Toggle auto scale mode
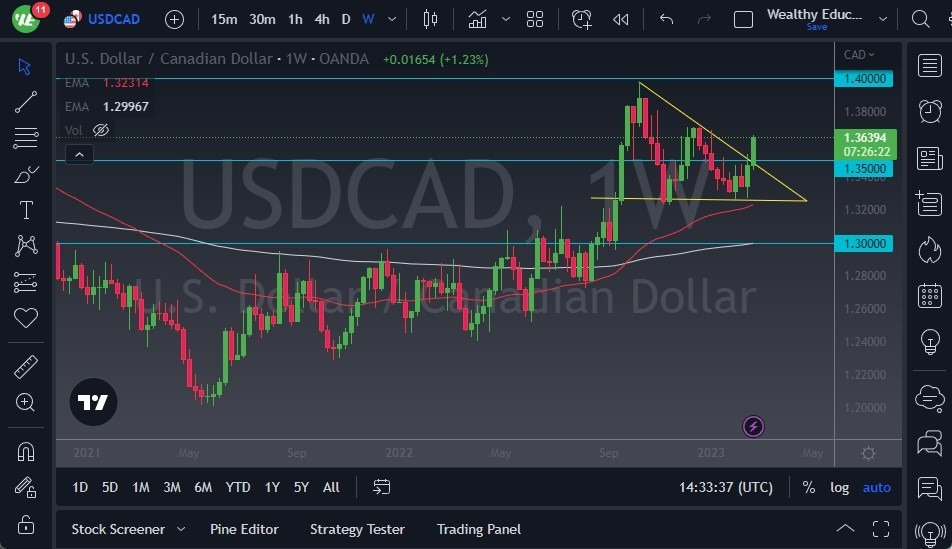Viewport: 952px width, 549px height. pos(877,487)
